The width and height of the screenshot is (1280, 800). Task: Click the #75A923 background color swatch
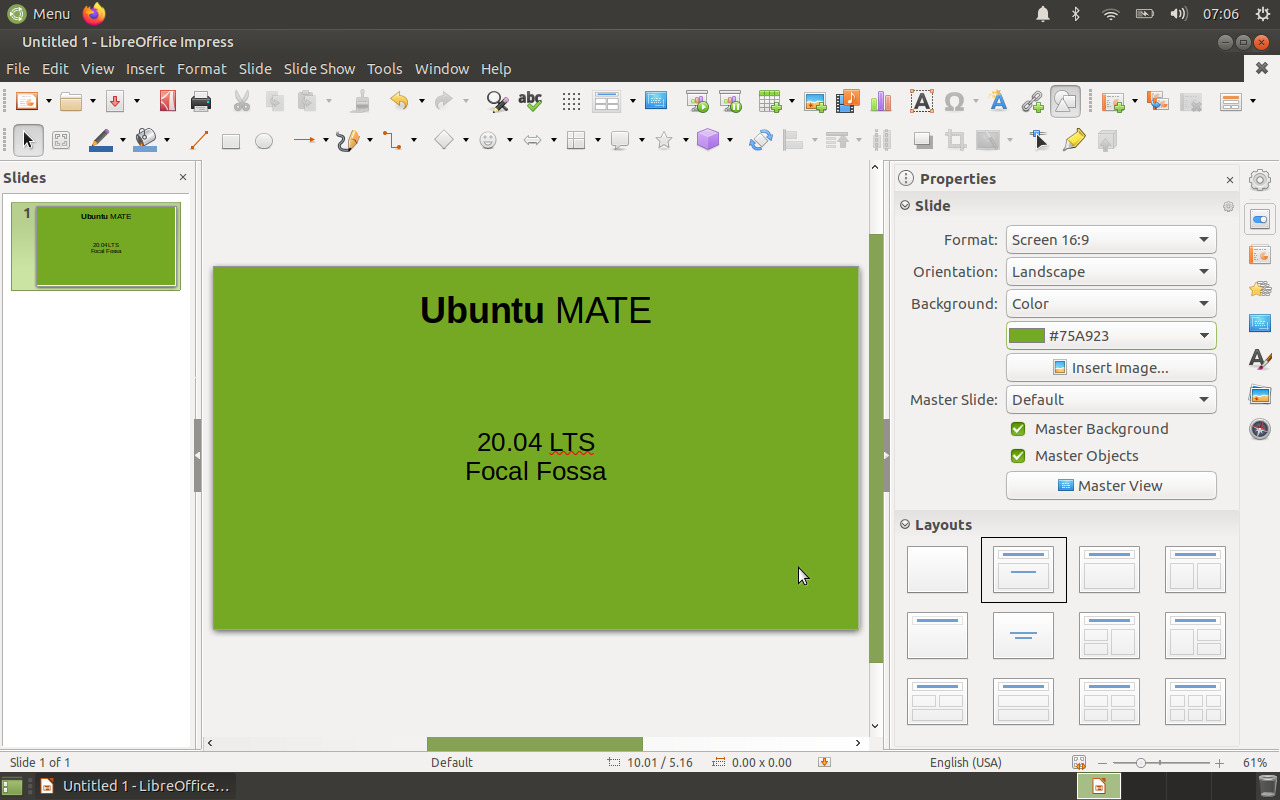point(1027,336)
